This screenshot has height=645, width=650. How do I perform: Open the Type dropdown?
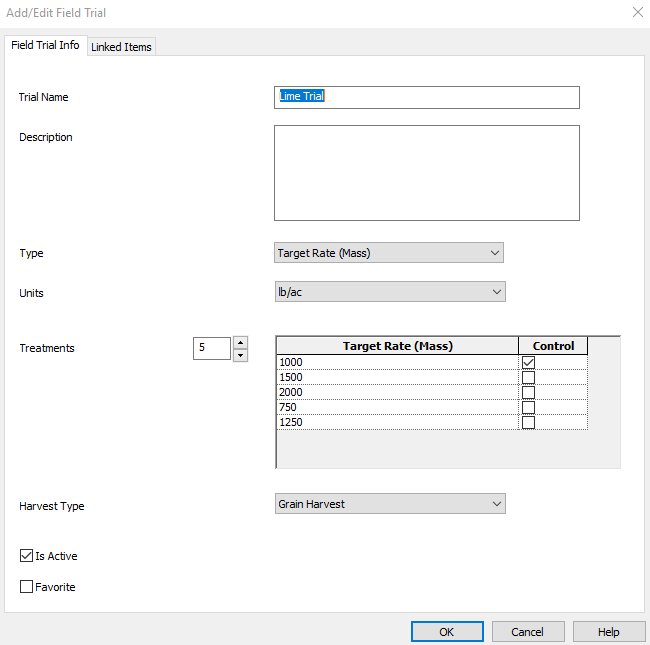[x=388, y=253]
